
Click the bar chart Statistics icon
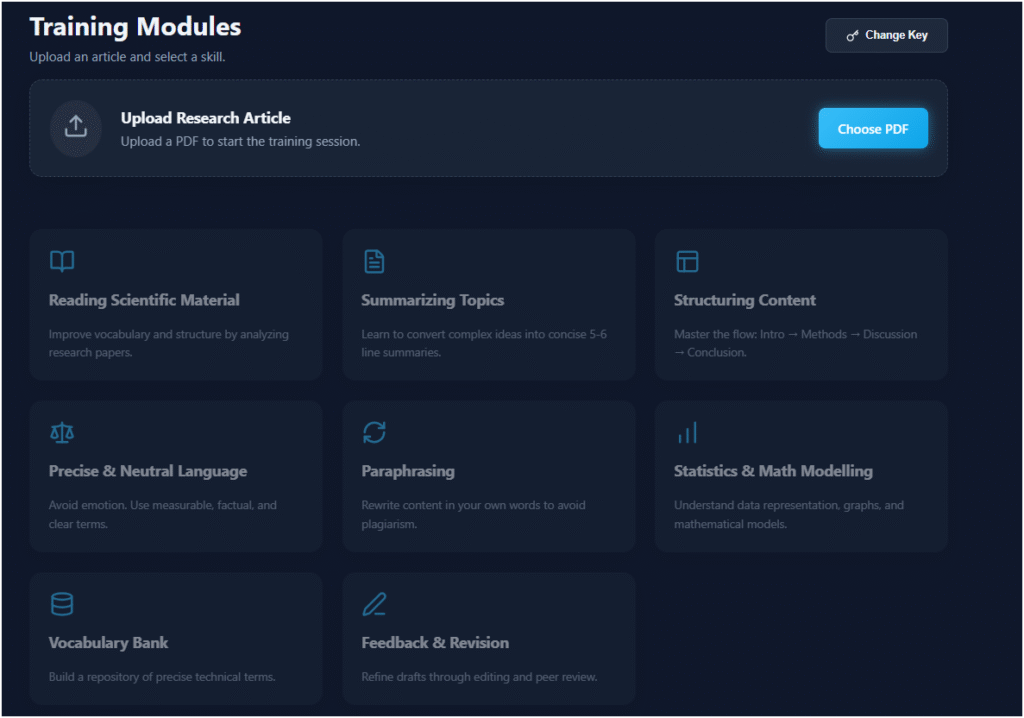[687, 433]
